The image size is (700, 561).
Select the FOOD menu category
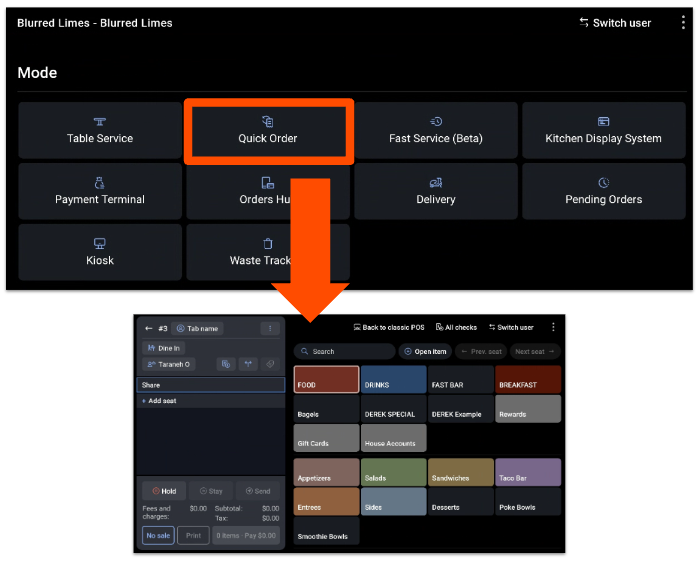(326, 380)
